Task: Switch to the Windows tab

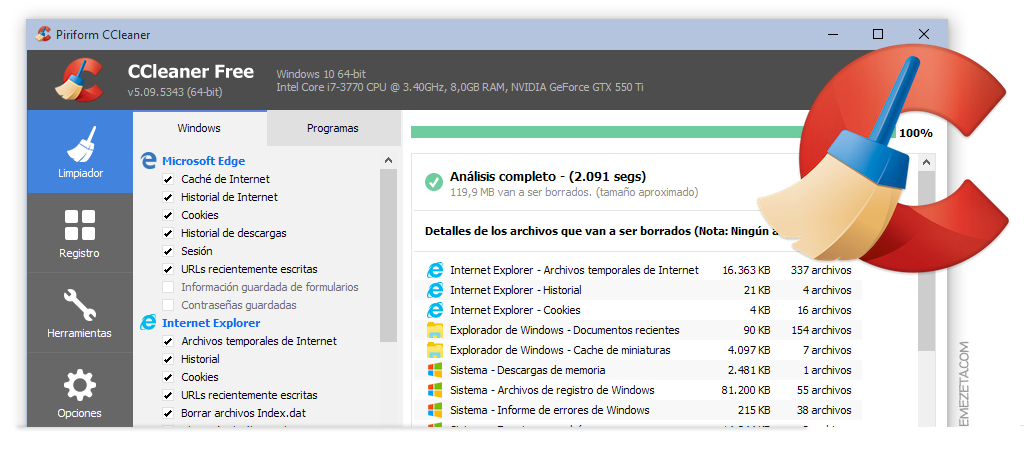Action: point(199,128)
